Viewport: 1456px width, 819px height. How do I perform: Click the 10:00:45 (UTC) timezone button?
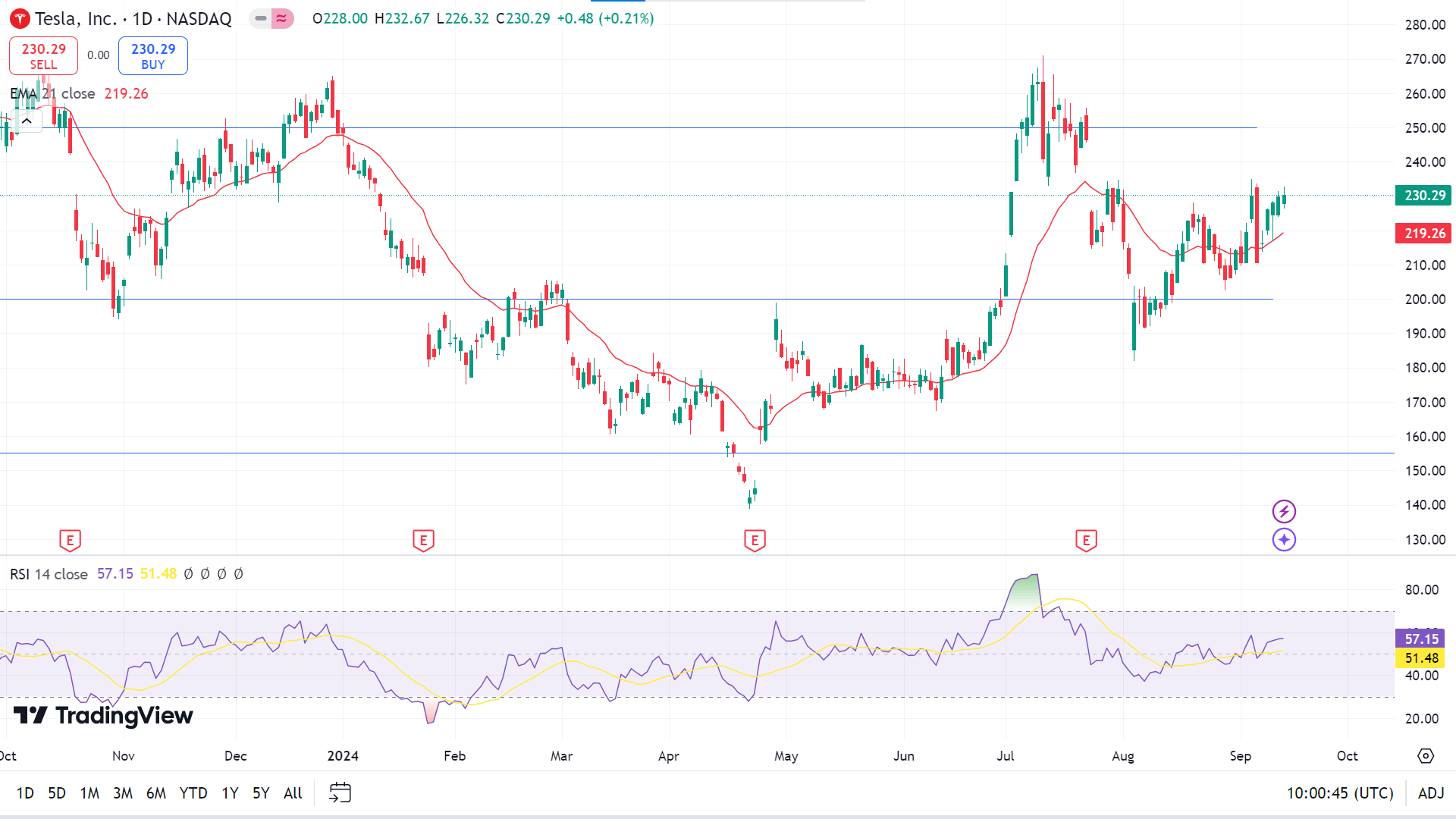[1340, 793]
